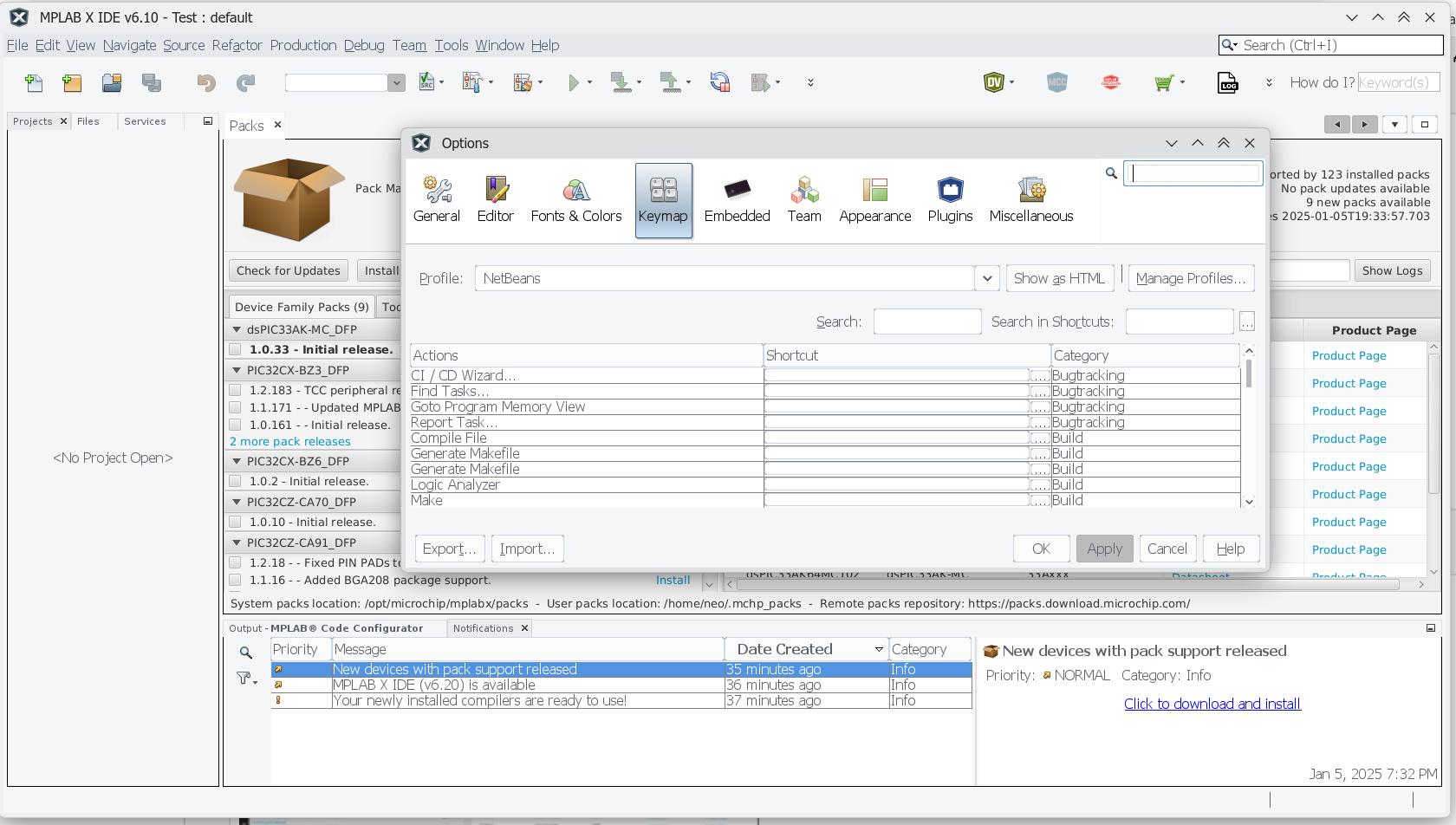Click the OK button in Options dialog
Viewport: 1456px width, 825px height.
click(1041, 549)
